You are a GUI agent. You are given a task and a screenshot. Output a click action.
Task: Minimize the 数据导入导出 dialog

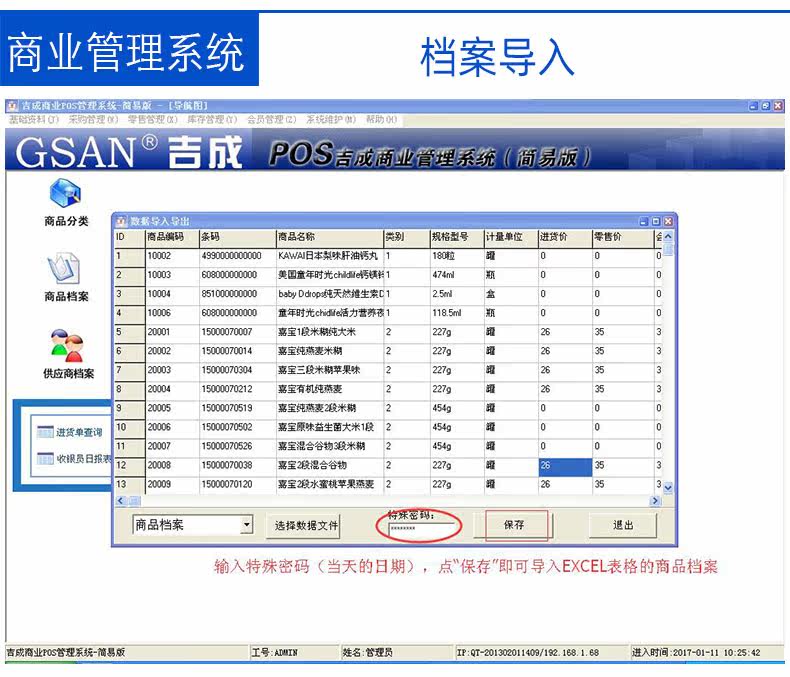click(x=644, y=221)
